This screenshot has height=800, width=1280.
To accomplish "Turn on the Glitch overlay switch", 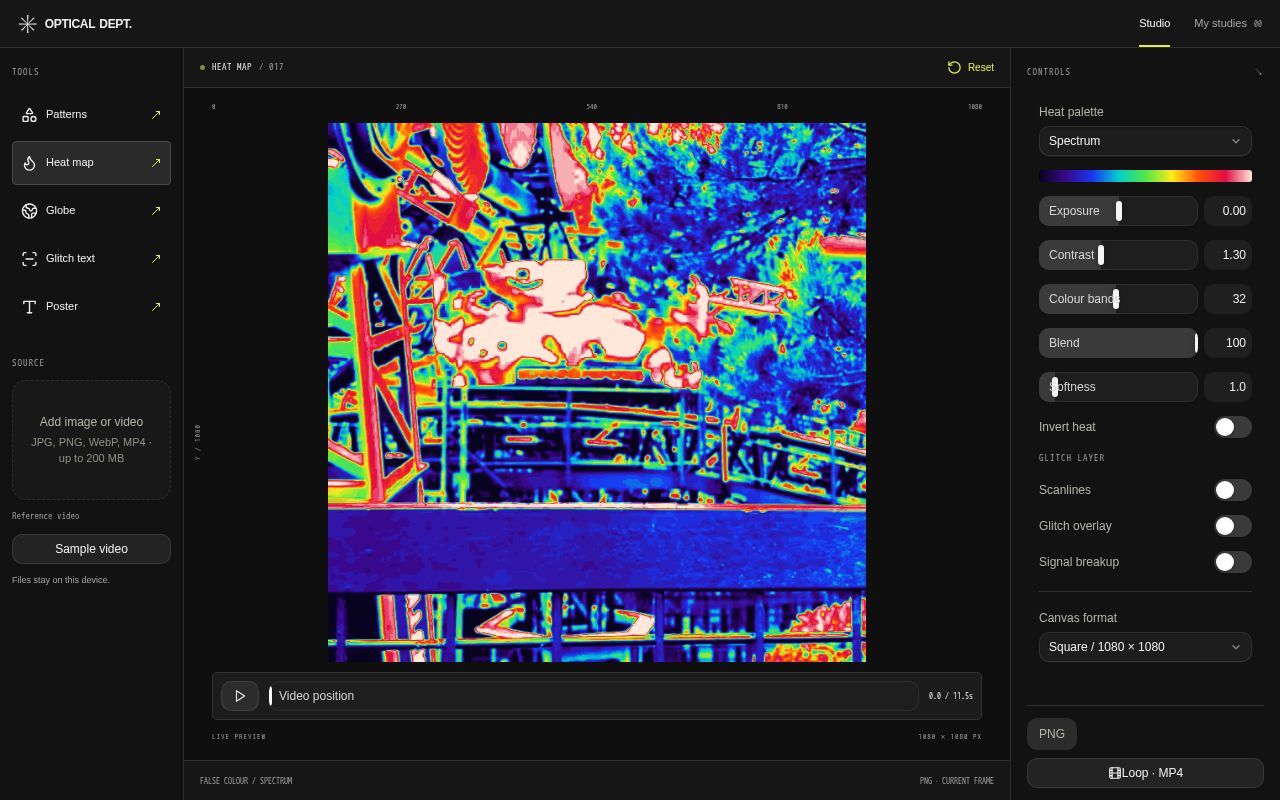I will [x=1233, y=526].
